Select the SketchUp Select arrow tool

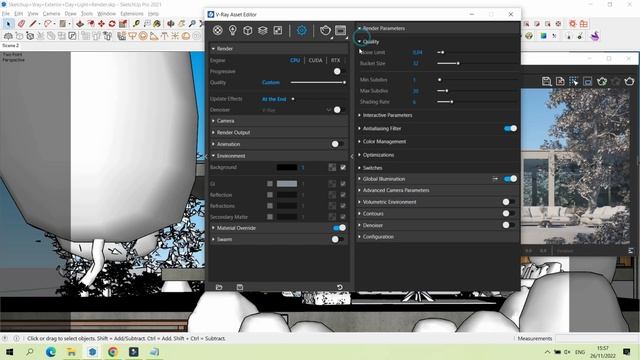pyautogui.click(x=8, y=24)
